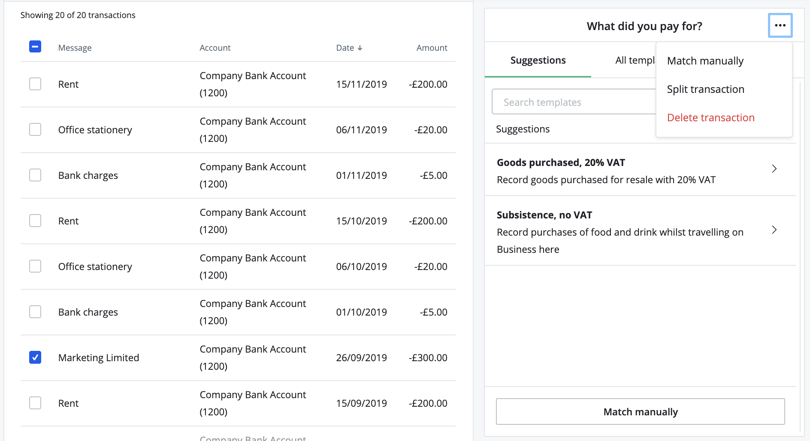Uncheck the Marketing Limited transaction checkbox

[x=35, y=357]
